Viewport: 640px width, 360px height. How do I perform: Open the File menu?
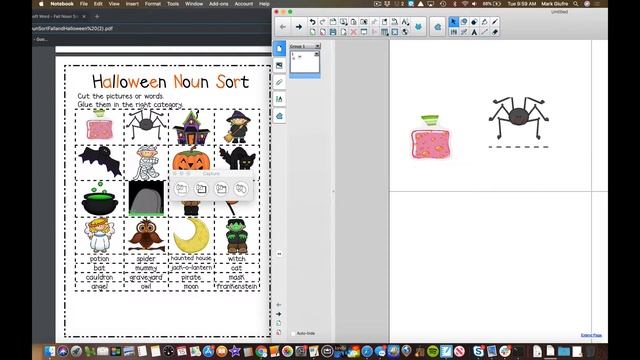(x=84, y=4)
